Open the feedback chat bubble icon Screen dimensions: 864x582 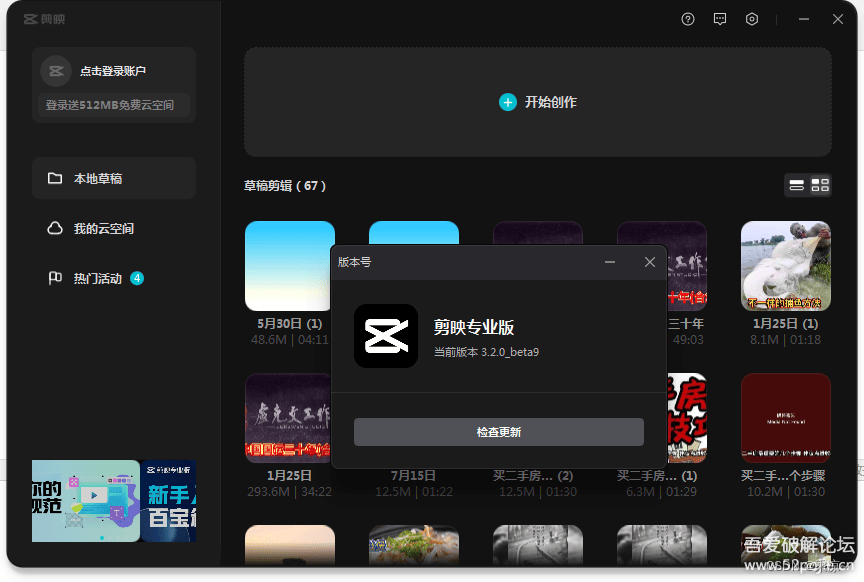pyautogui.click(x=720, y=19)
